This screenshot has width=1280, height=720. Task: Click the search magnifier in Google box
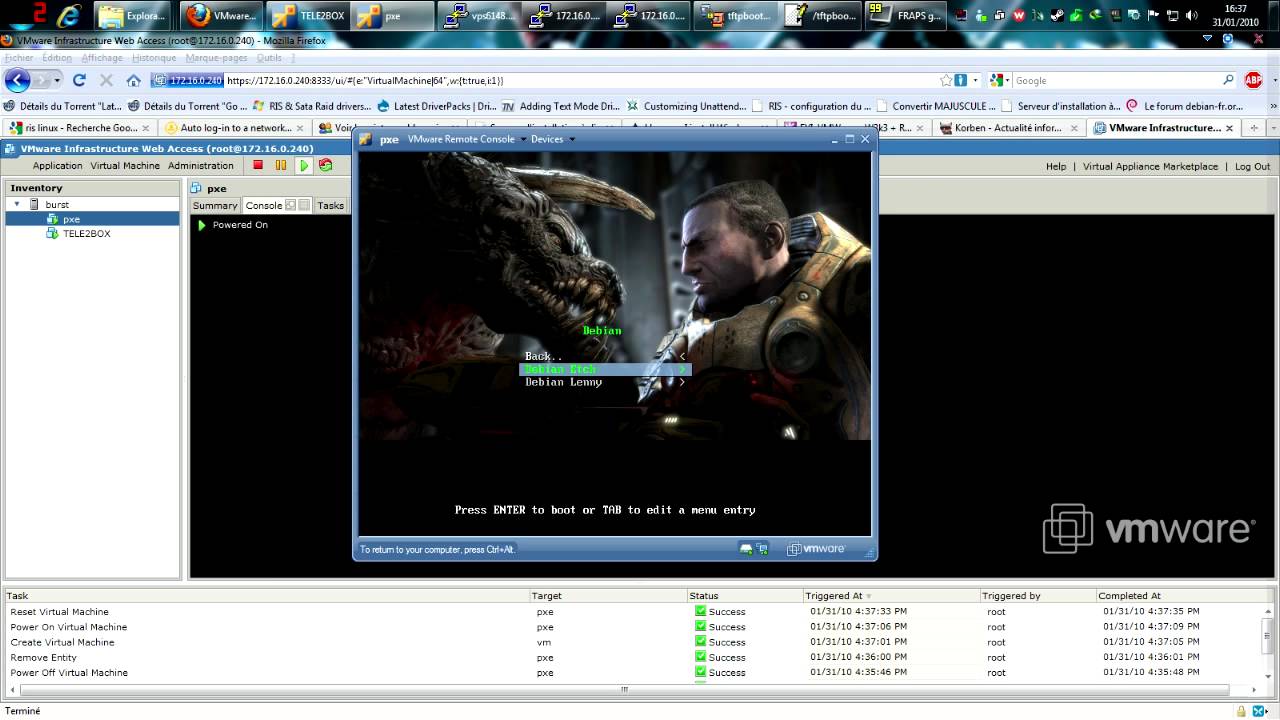click(1229, 80)
